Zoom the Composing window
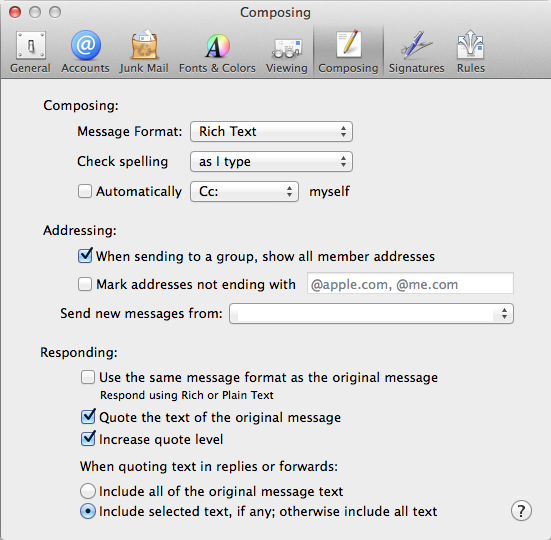 pos(55,12)
